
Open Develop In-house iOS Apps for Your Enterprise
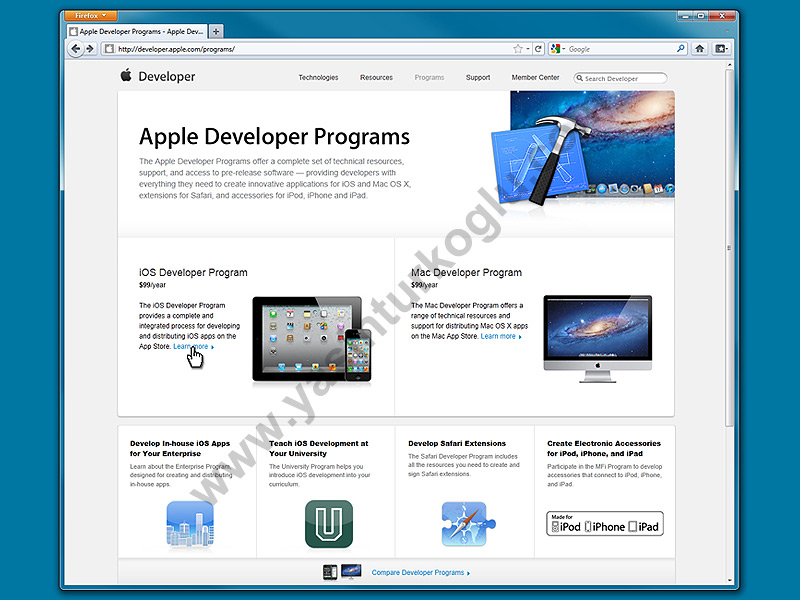pos(180,448)
